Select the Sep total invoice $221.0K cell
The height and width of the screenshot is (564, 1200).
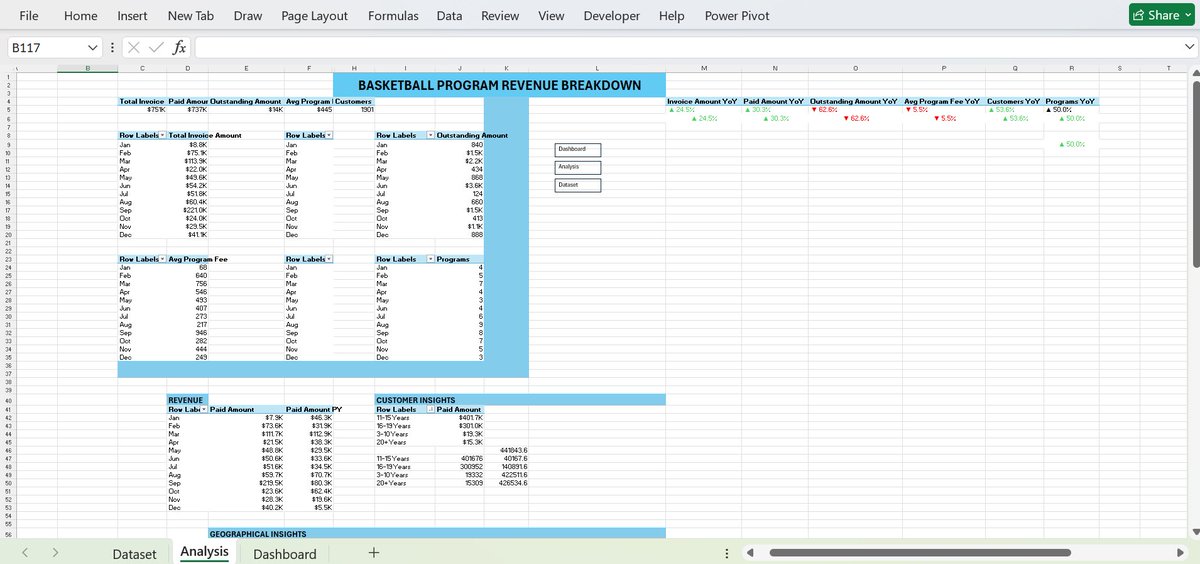(x=186, y=210)
